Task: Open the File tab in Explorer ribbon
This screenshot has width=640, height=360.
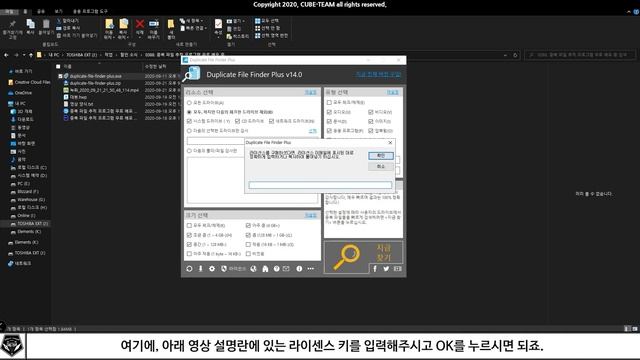Action: click(x=9, y=11)
